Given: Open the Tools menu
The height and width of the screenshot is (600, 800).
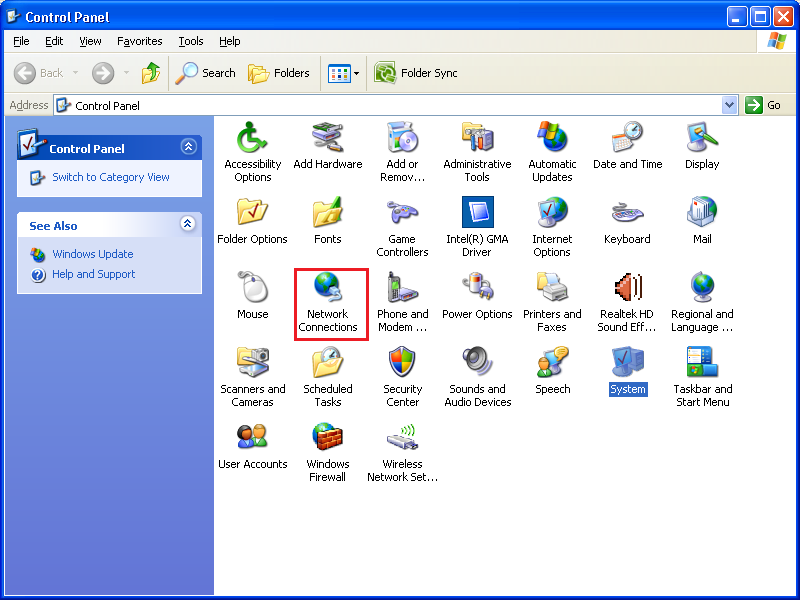Looking at the screenshot, I should (191, 41).
